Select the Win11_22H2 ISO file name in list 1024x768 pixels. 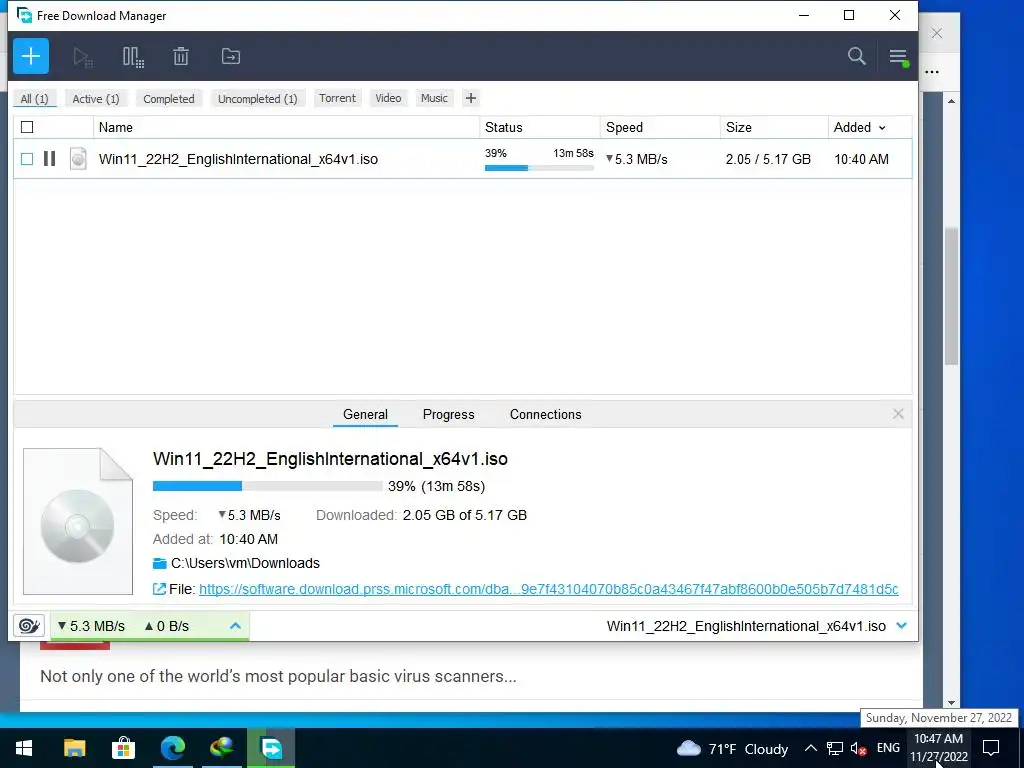[238, 159]
